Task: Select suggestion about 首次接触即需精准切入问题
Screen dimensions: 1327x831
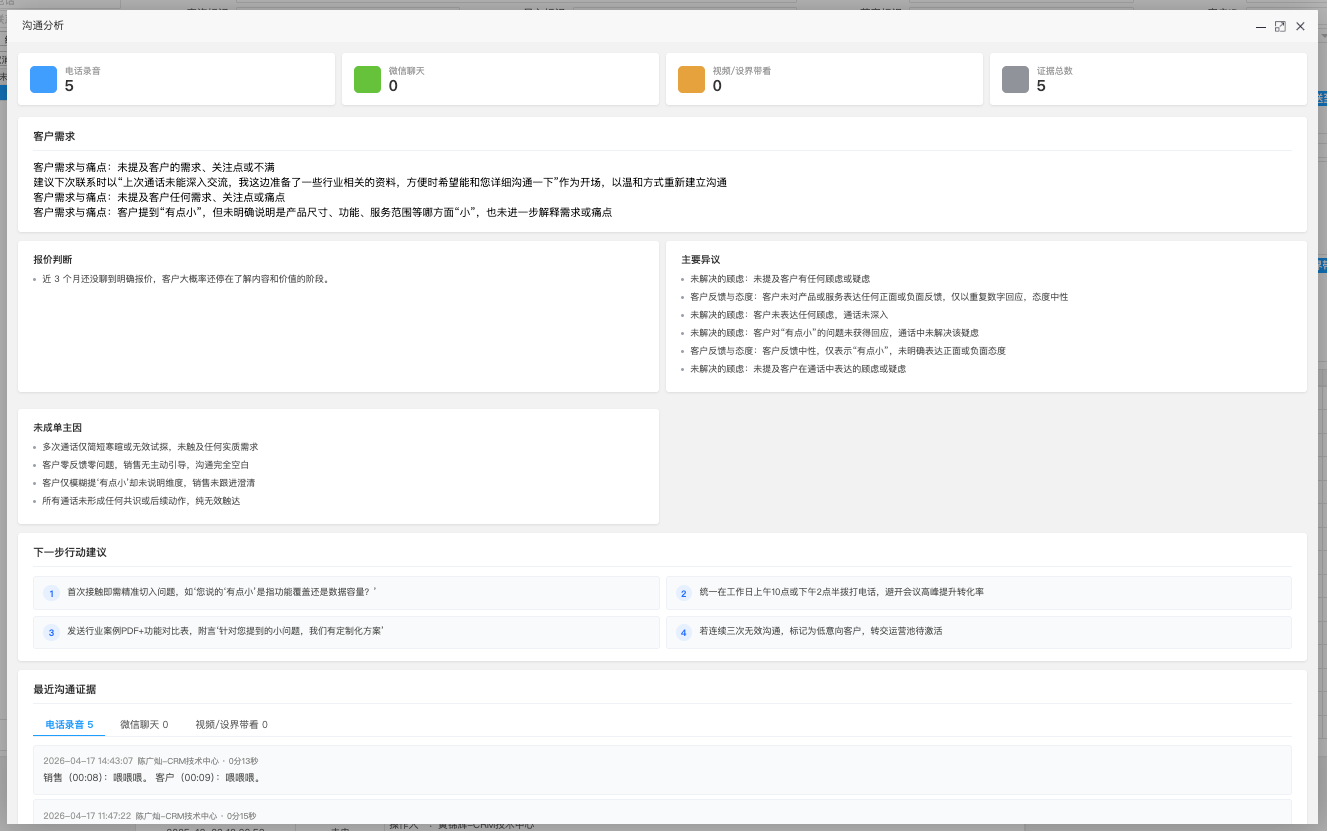Action: click(x=346, y=593)
